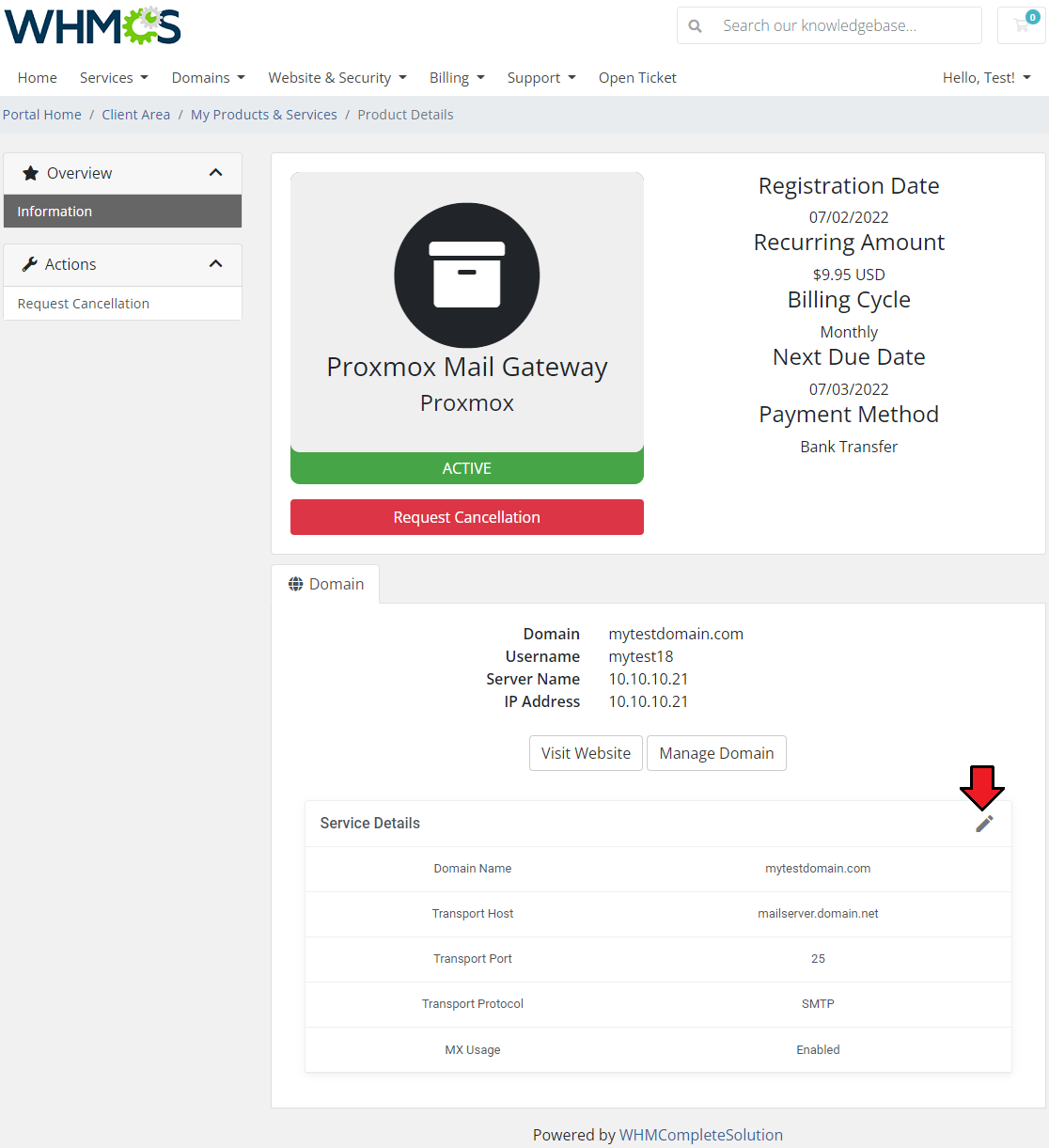Open the Billing dropdown menu
The image size is (1049, 1148).
tap(457, 78)
